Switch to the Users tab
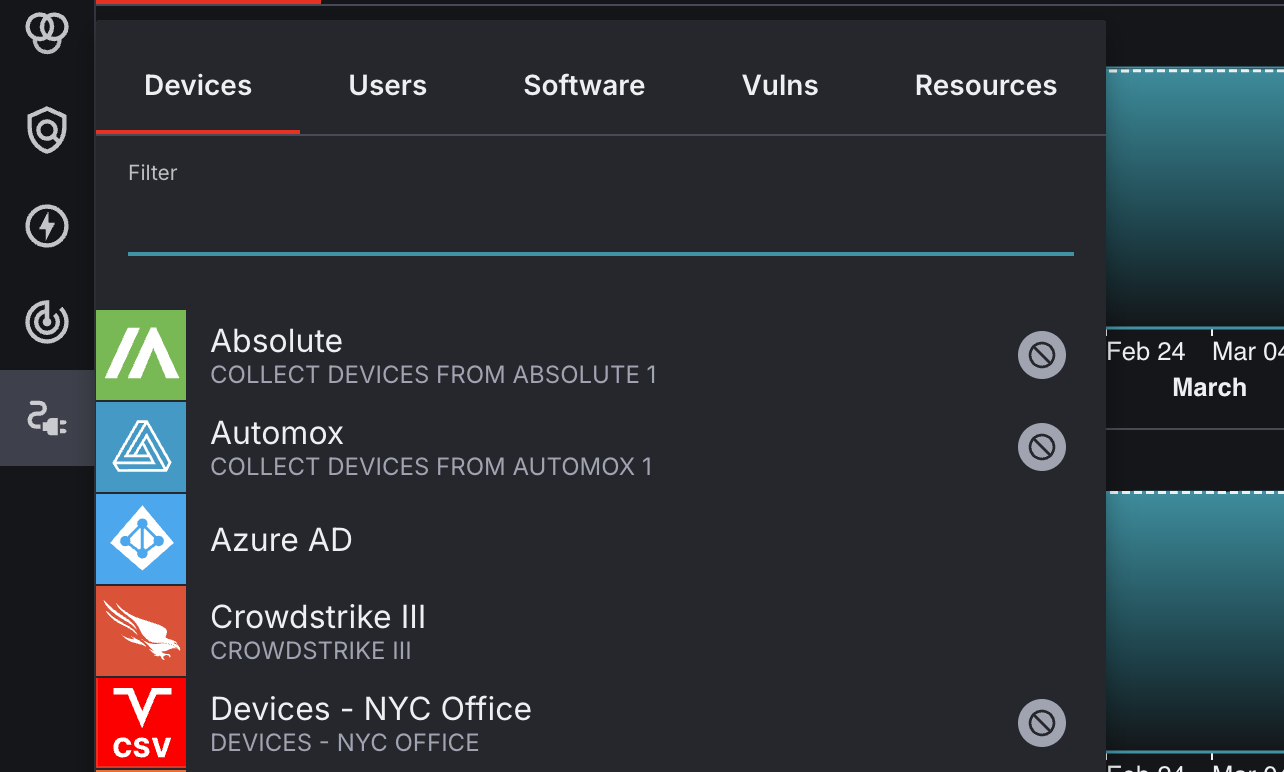Viewport: 1284px width, 772px height. [388, 85]
